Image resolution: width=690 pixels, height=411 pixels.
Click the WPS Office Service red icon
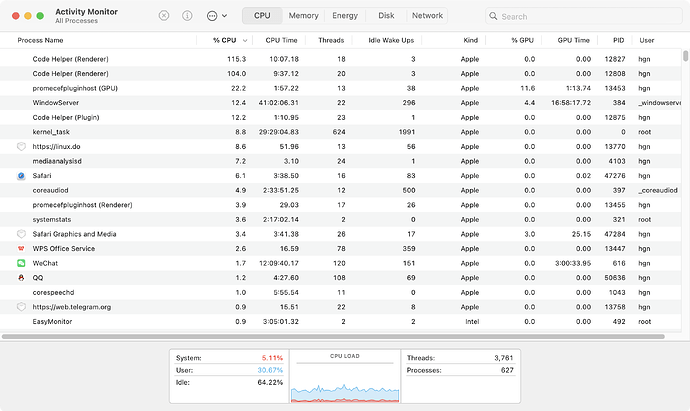click(21, 249)
